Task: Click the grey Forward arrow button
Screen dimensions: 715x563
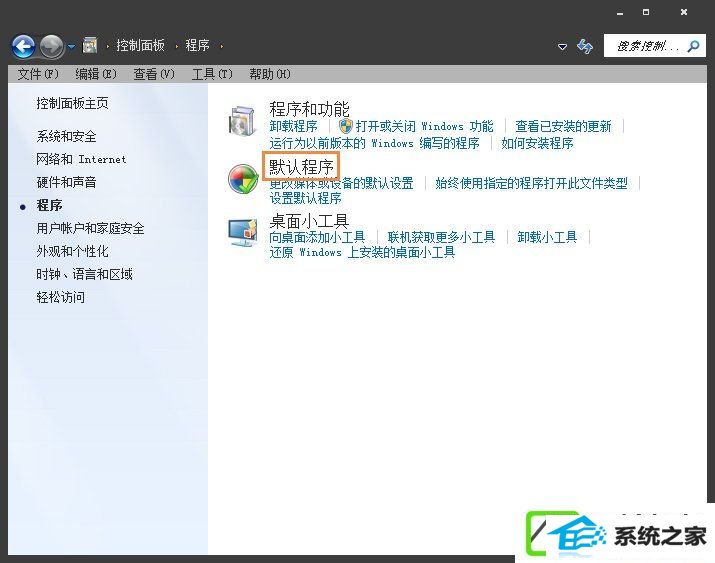Action: (x=52, y=46)
